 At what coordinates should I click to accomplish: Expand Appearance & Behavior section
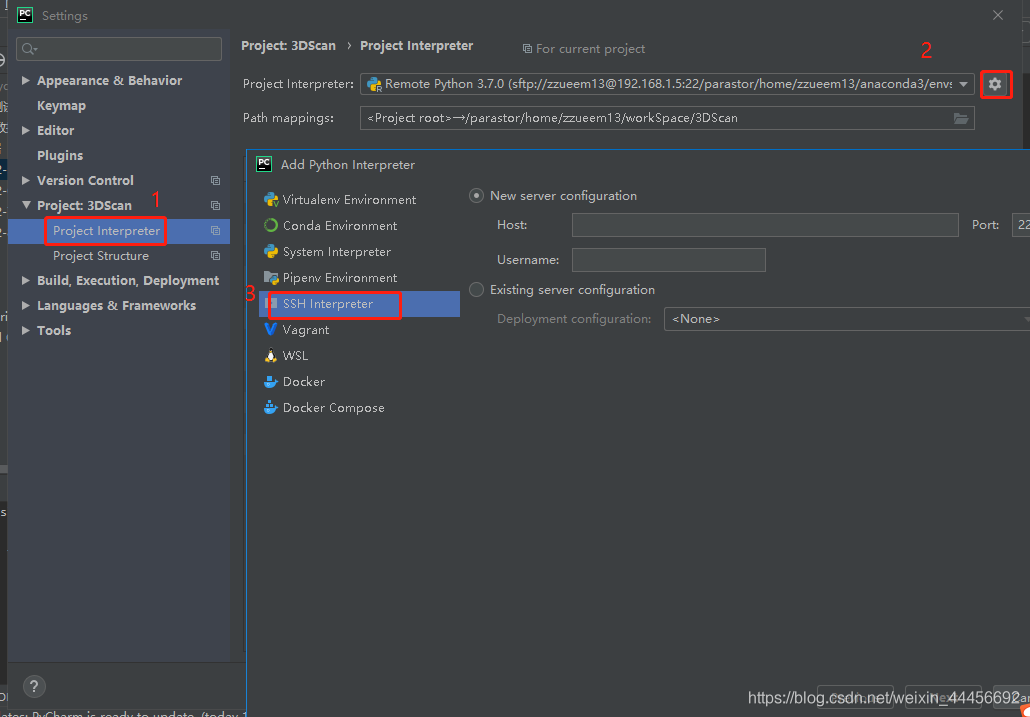[x=26, y=80]
